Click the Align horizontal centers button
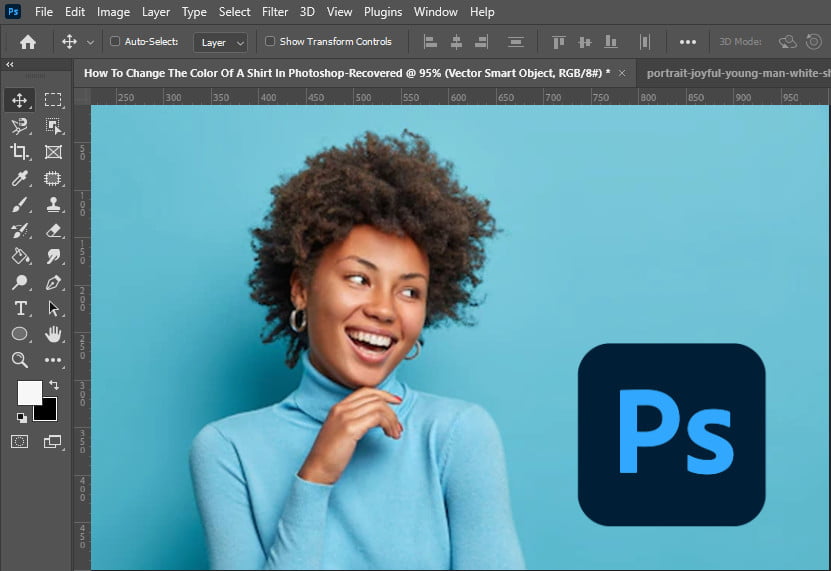Viewport: 831px width, 571px height. click(x=456, y=42)
